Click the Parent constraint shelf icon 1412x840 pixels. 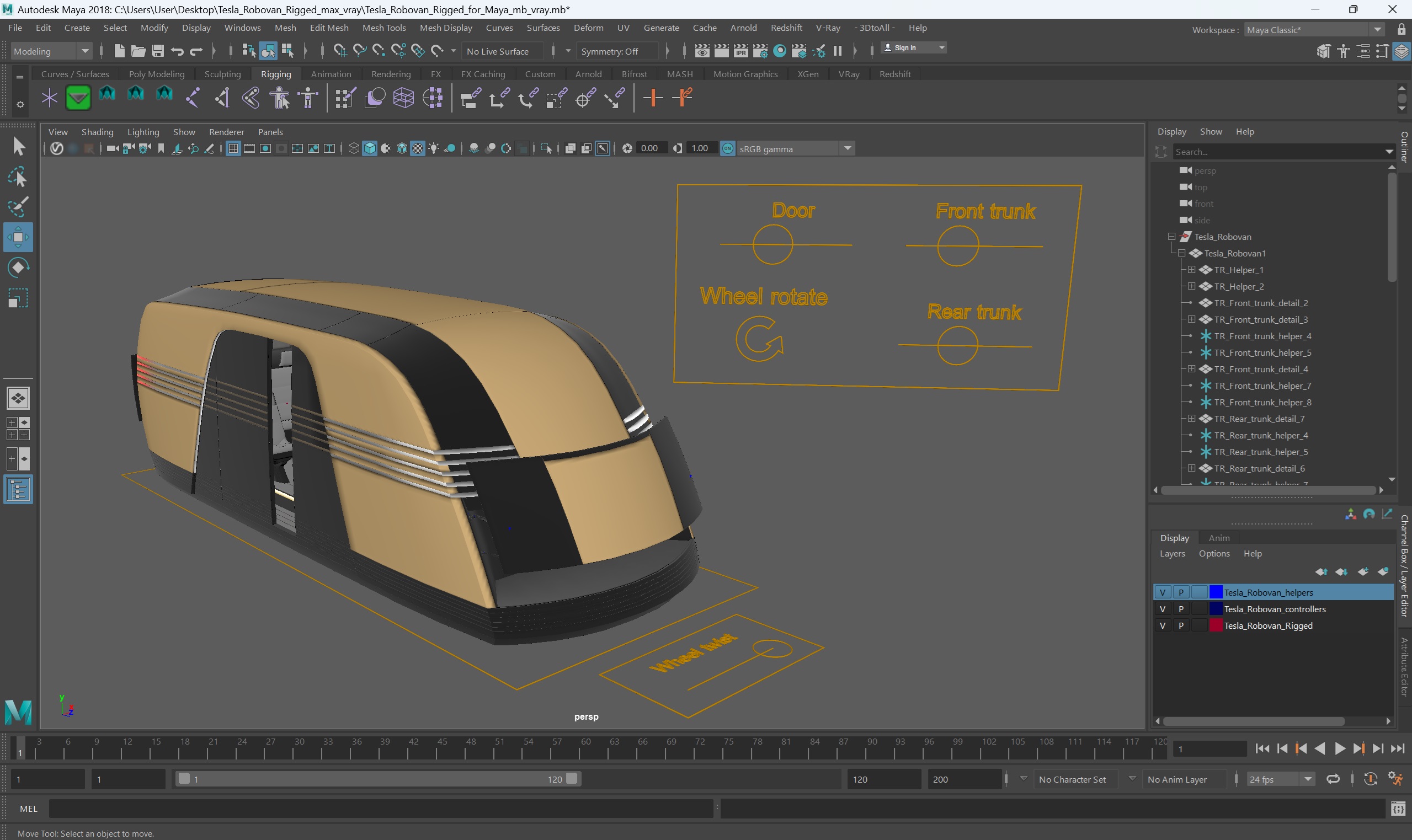pyautogui.click(x=470, y=98)
